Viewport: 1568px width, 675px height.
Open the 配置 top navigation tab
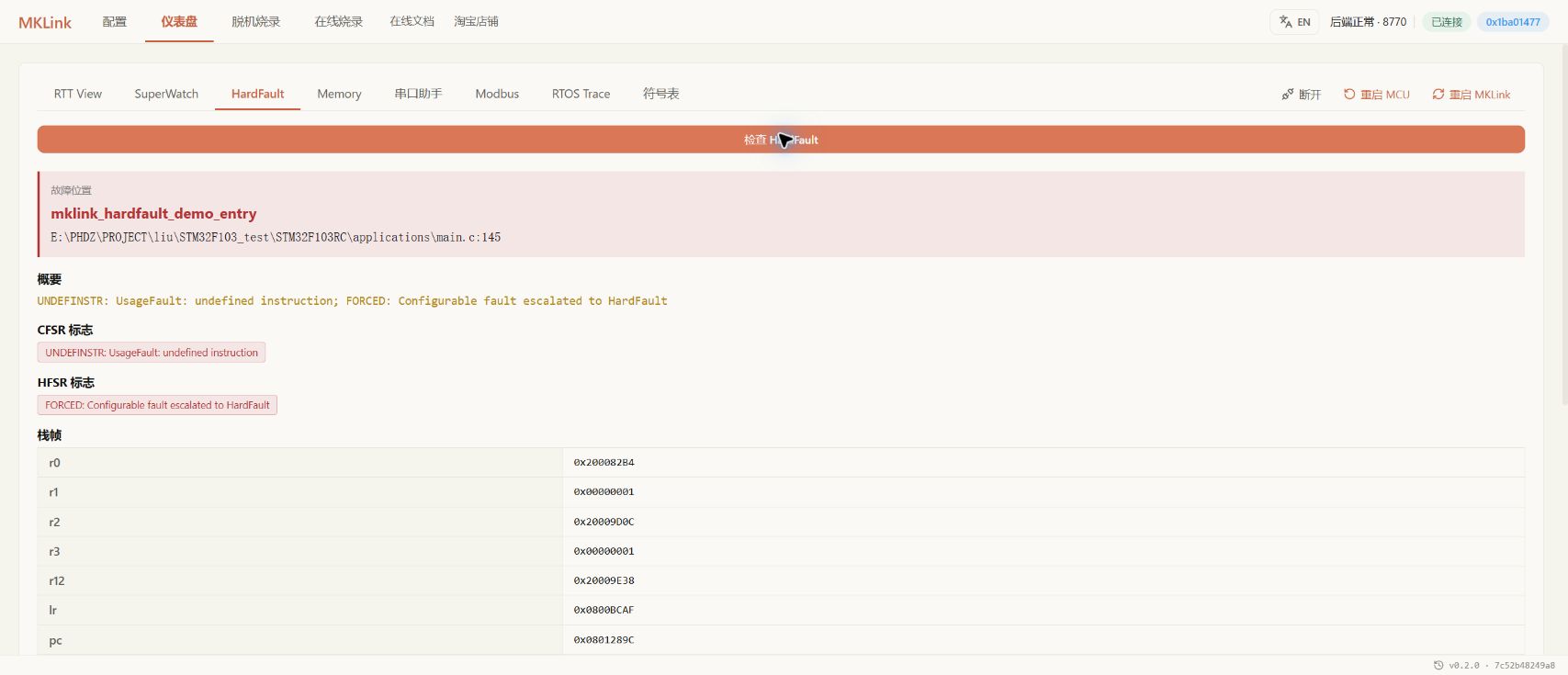coord(115,22)
